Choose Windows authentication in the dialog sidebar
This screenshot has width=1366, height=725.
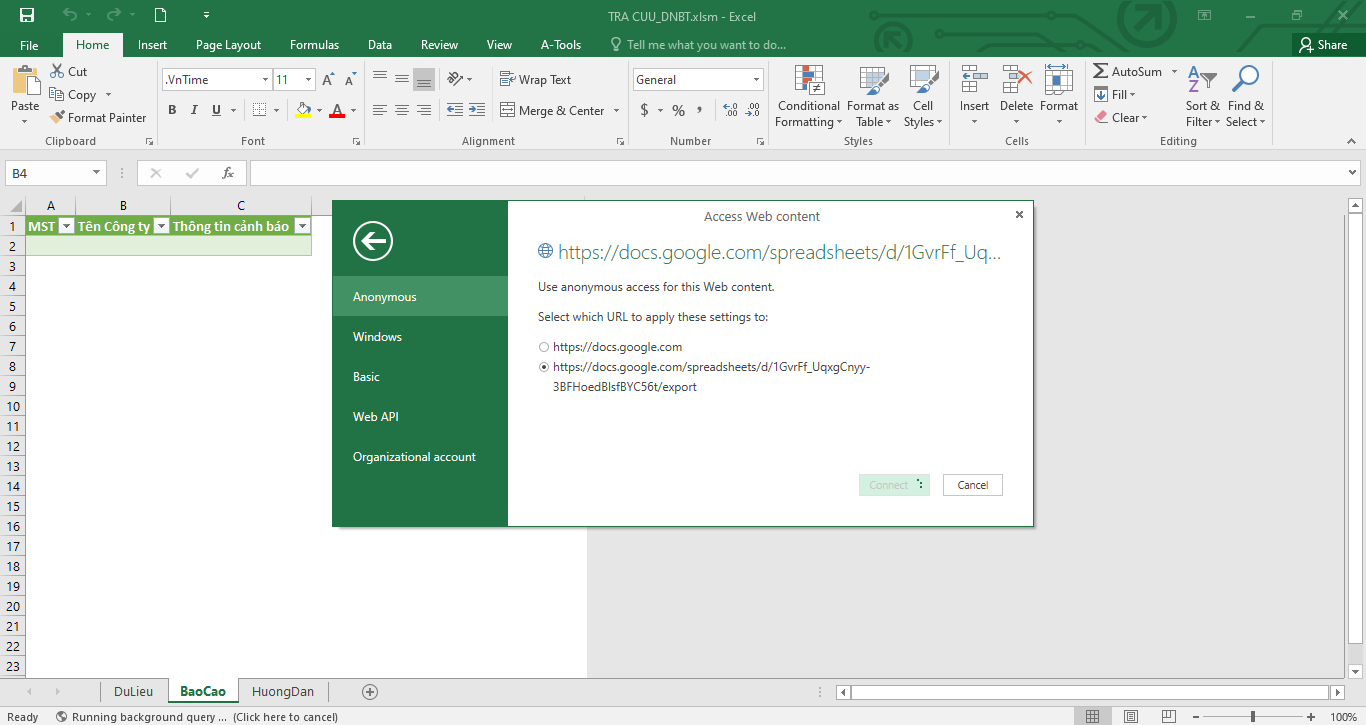(420, 337)
